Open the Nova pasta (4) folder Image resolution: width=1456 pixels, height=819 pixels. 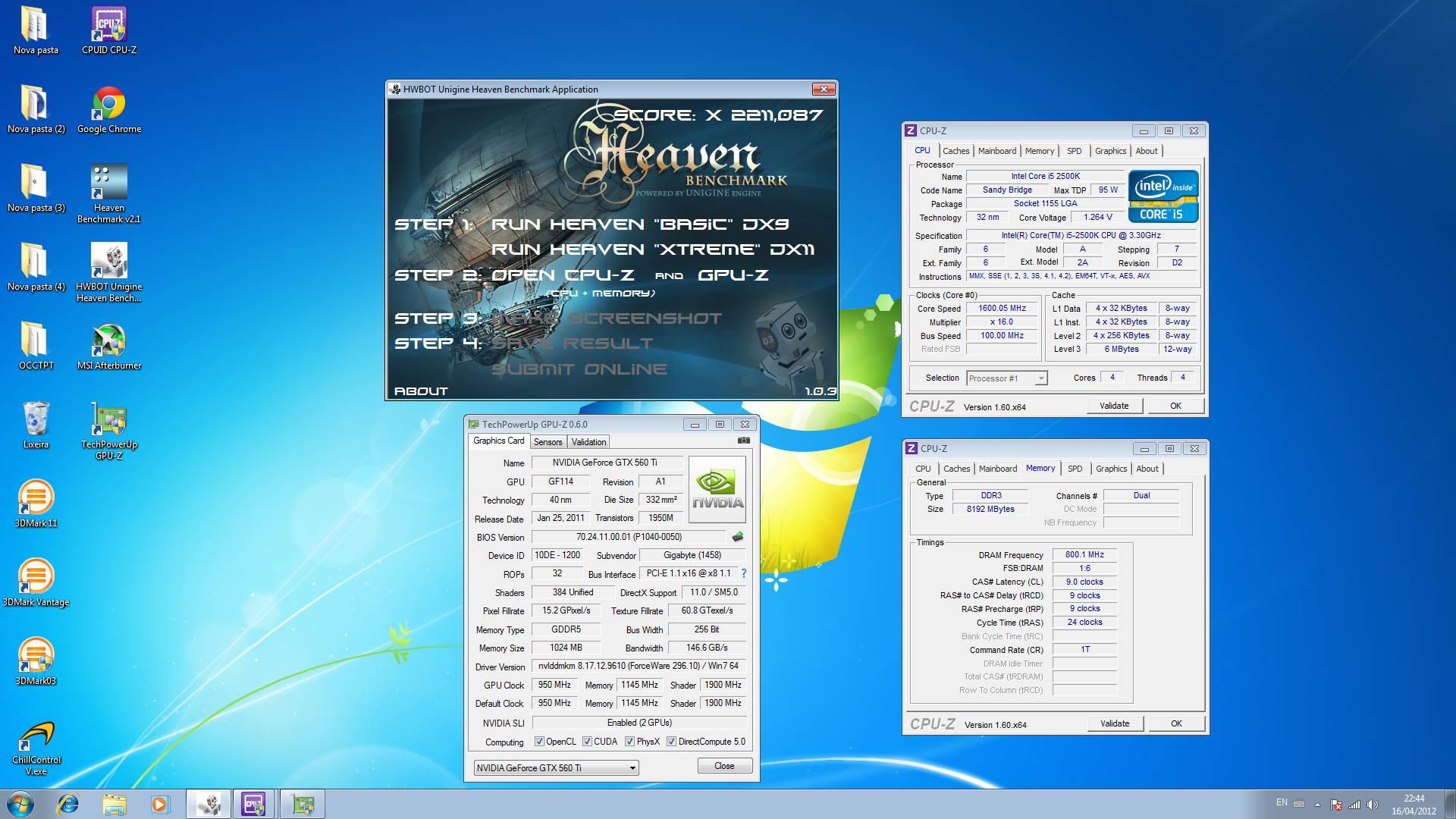coord(36,267)
